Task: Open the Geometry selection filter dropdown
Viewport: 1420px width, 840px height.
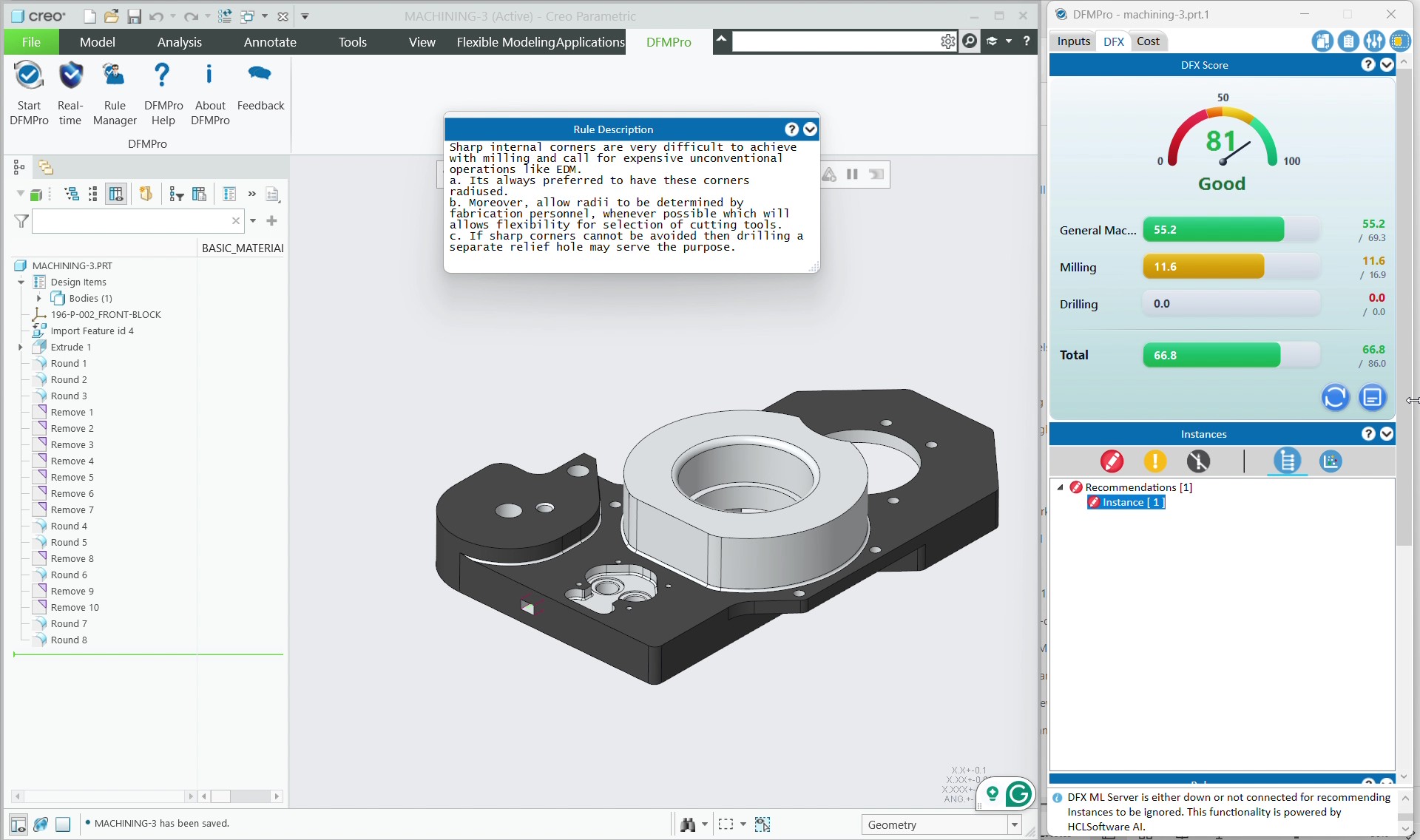Action: [1014, 824]
